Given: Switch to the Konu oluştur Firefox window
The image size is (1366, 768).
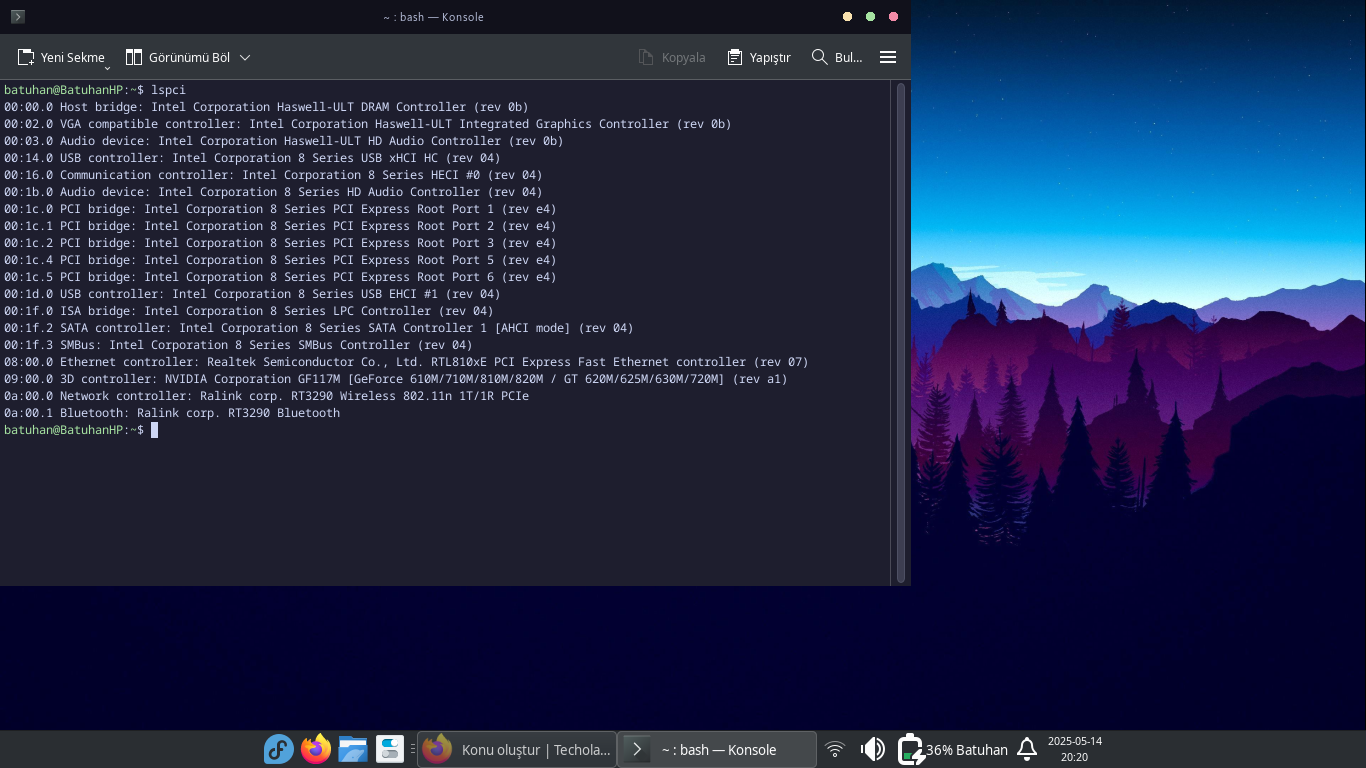Looking at the screenshot, I should (516, 749).
